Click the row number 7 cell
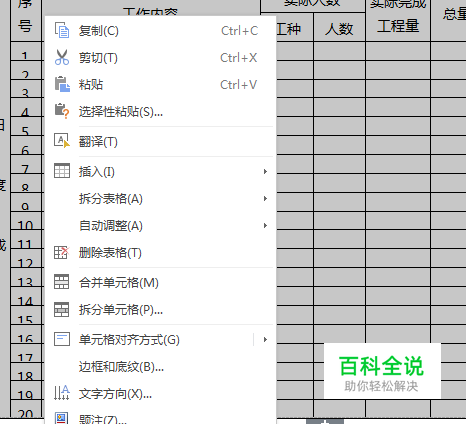Screen dimensions: 466x424 (25, 165)
